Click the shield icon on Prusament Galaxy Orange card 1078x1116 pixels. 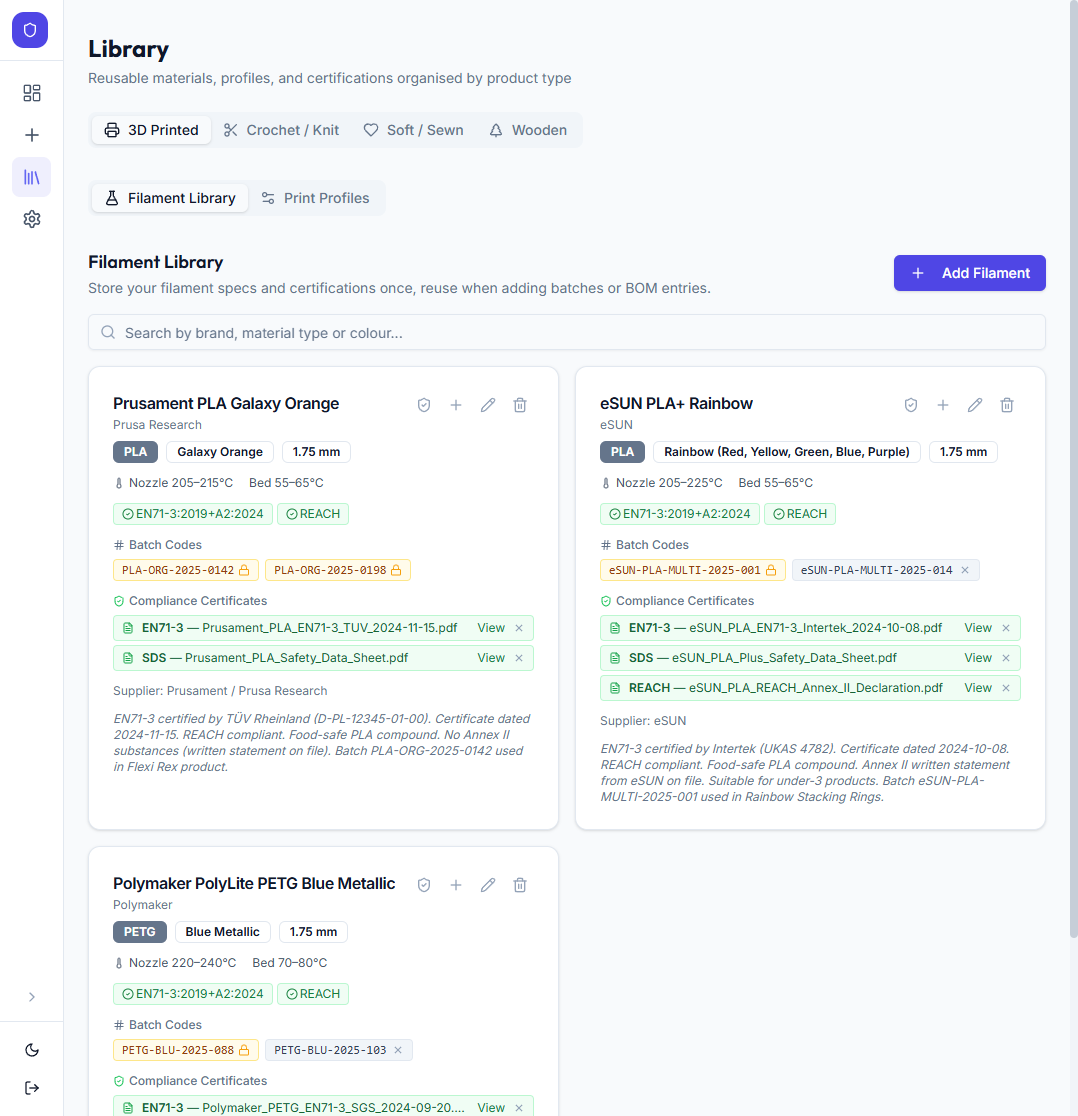point(424,405)
